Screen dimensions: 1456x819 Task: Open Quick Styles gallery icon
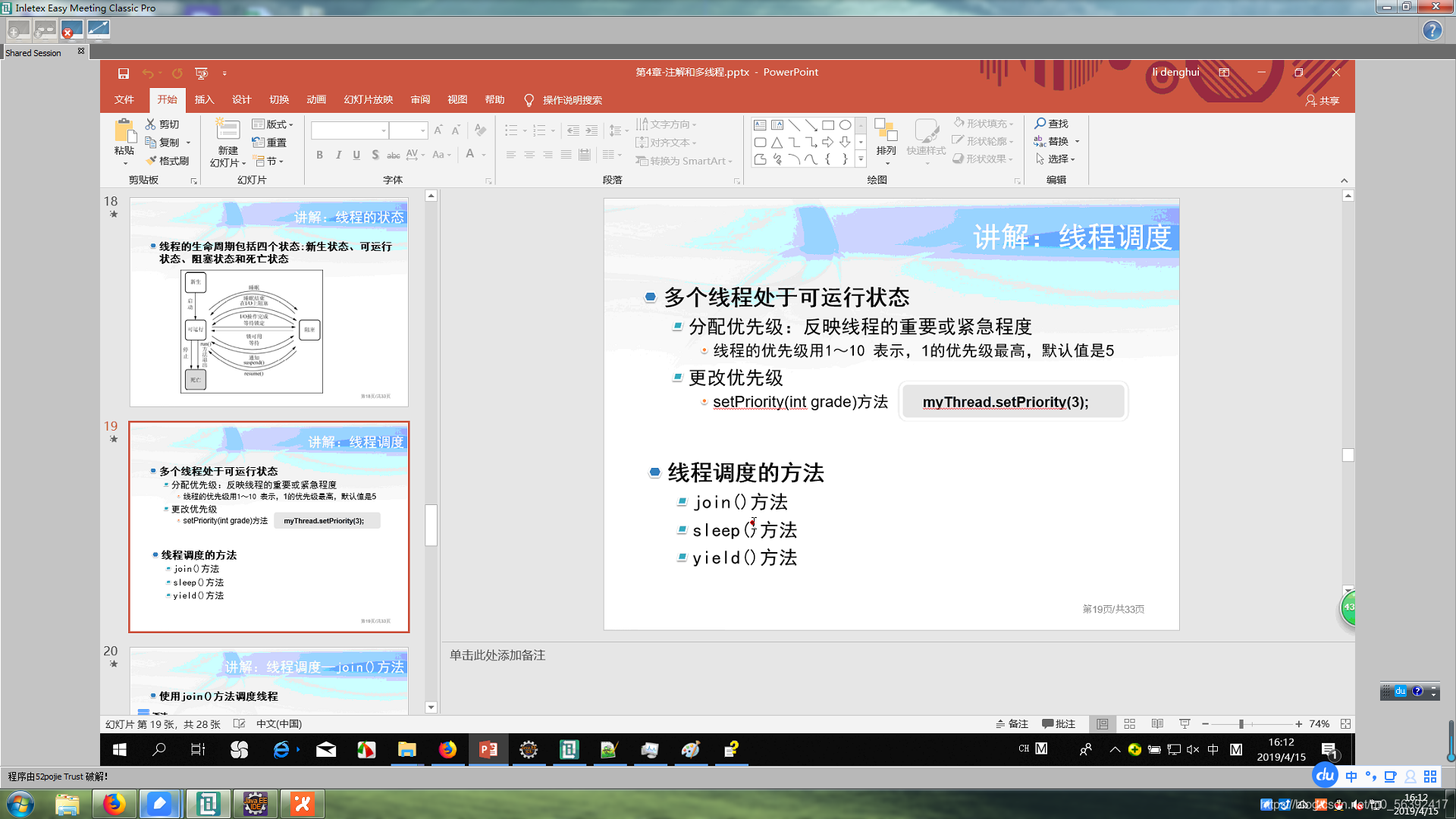(926, 130)
